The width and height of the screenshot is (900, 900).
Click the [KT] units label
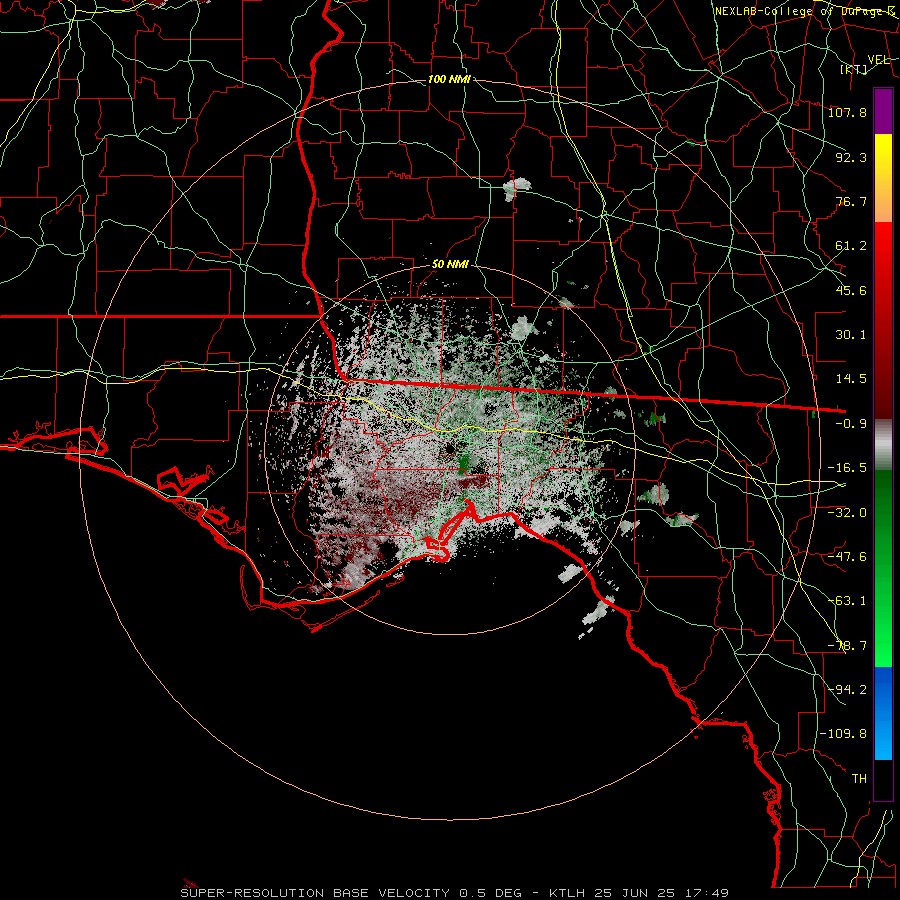854,69
